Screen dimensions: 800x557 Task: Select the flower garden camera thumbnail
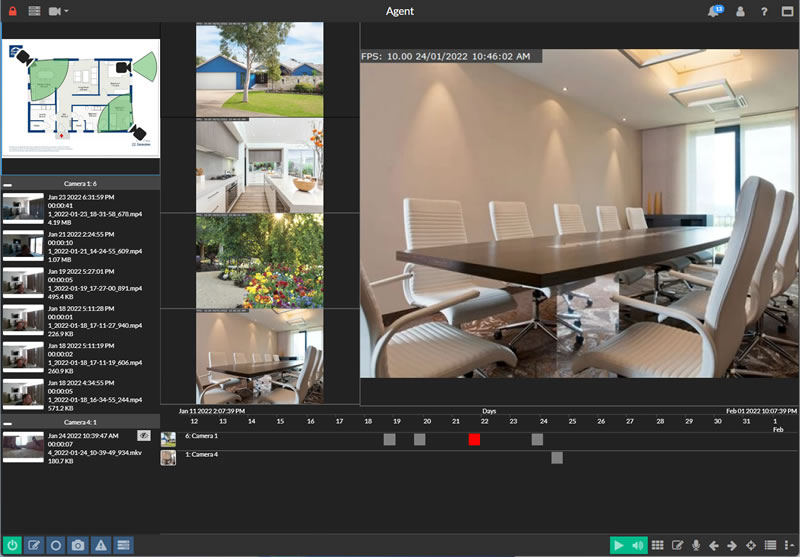[259, 261]
